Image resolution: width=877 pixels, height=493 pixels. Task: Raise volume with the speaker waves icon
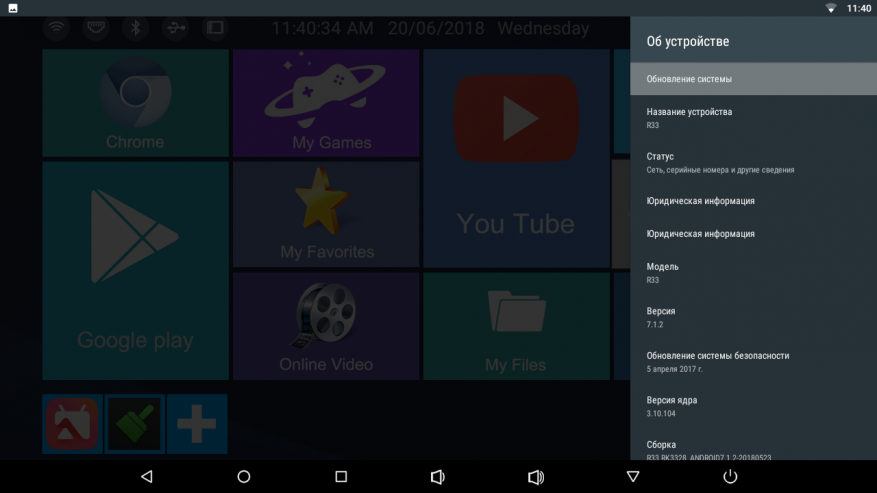point(536,477)
